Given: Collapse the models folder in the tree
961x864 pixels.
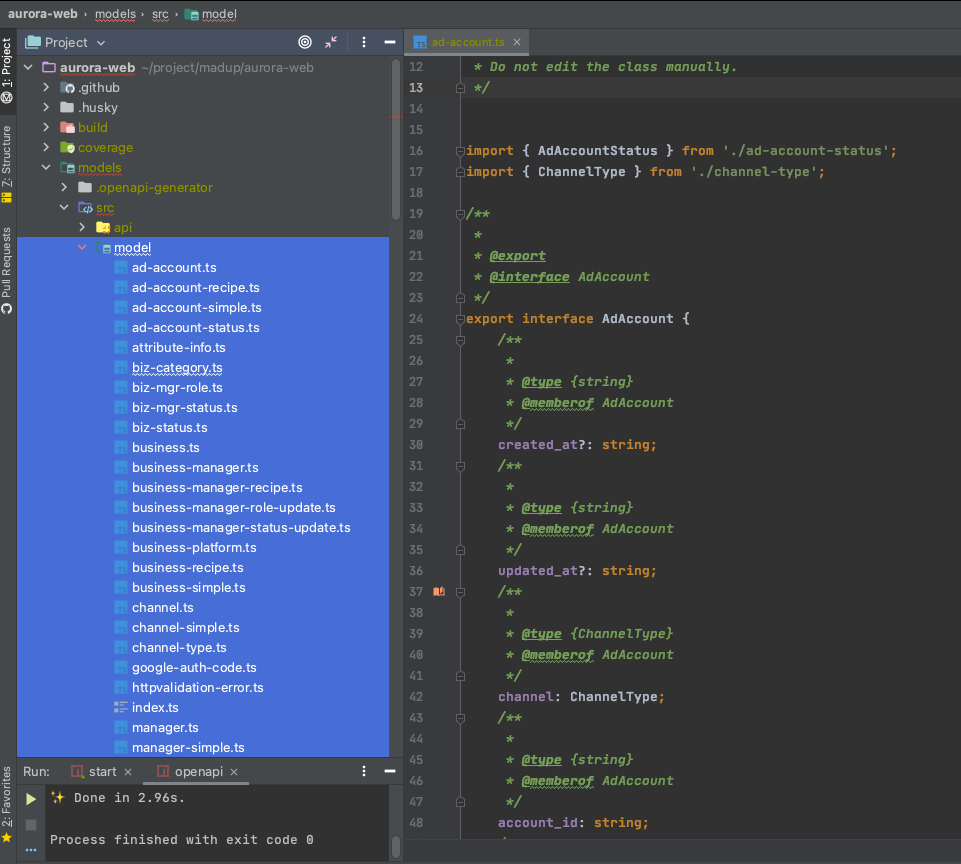Looking at the screenshot, I should point(45,167).
